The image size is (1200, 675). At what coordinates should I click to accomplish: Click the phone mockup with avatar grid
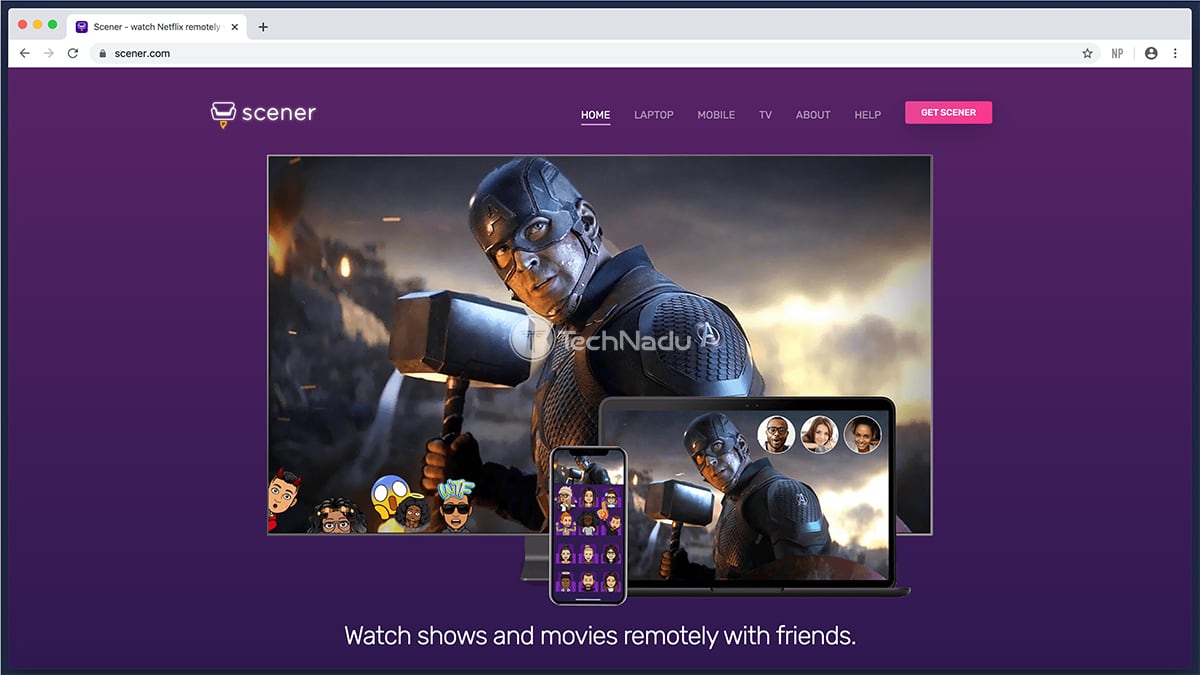click(588, 525)
